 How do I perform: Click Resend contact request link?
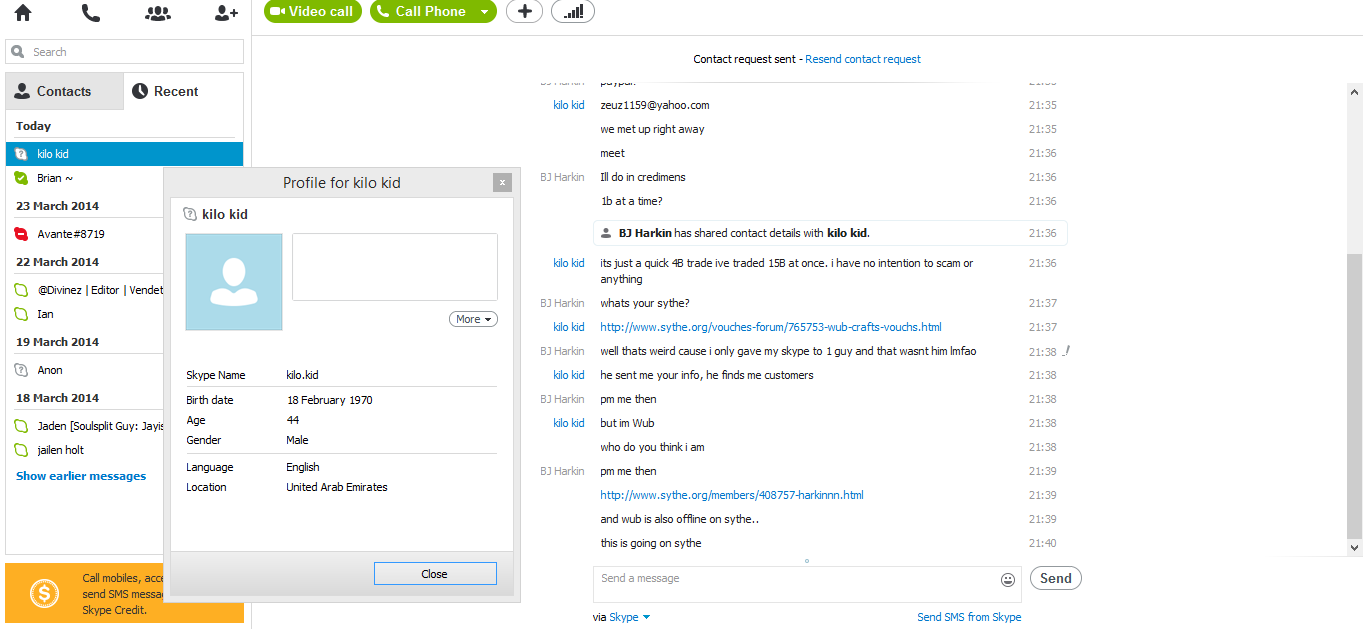pos(863,59)
